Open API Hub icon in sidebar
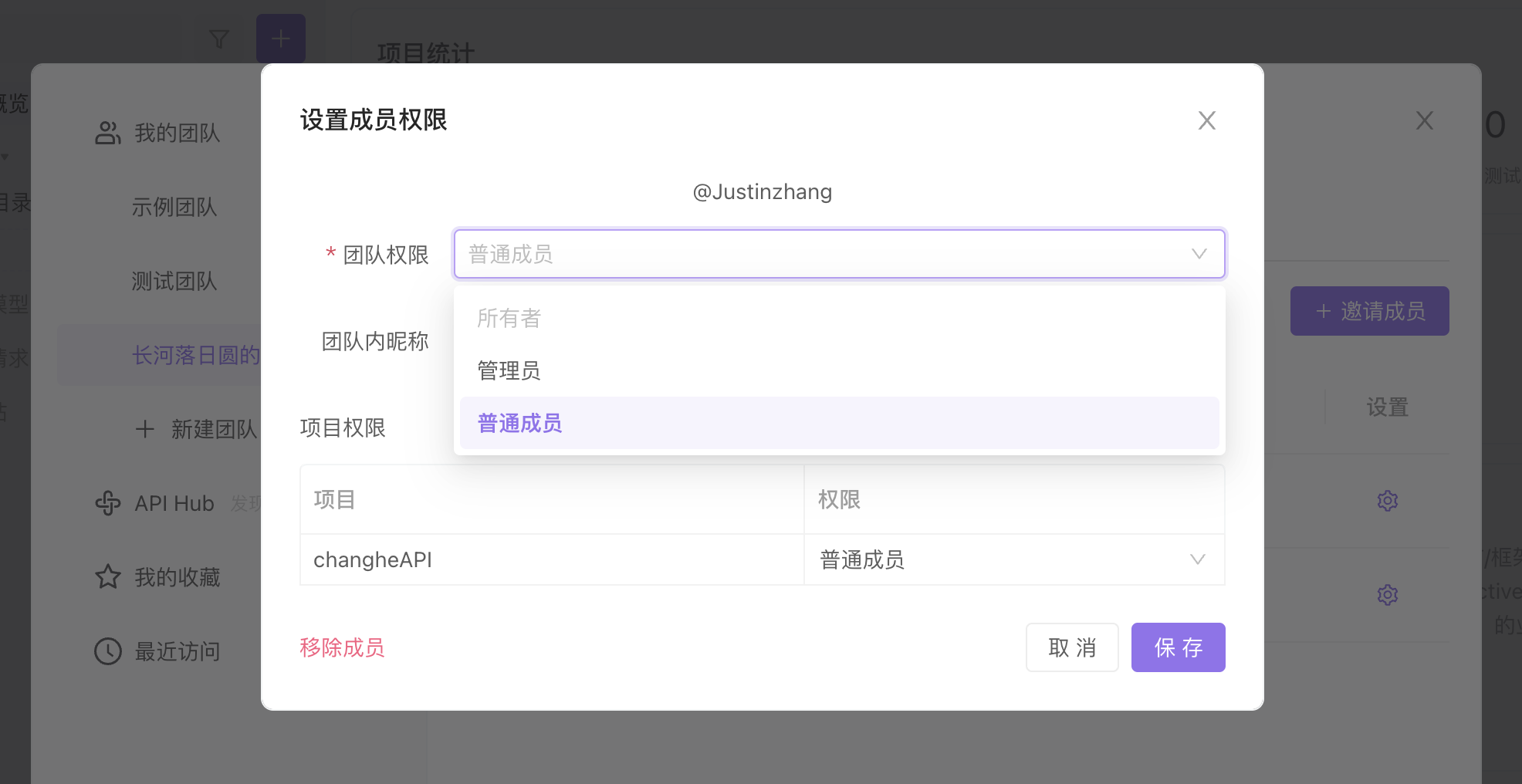1522x784 pixels. (108, 503)
